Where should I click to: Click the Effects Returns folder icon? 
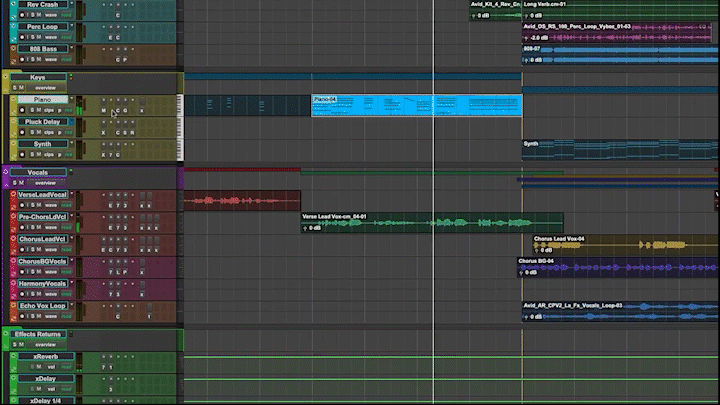pos(6,333)
